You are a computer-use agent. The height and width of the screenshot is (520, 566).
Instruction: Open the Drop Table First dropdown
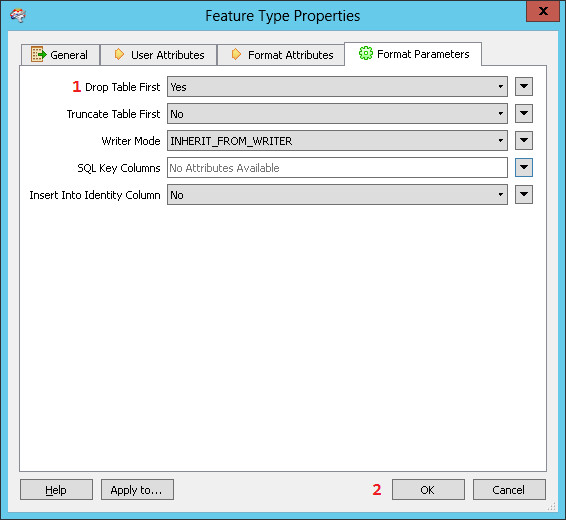[337, 87]
